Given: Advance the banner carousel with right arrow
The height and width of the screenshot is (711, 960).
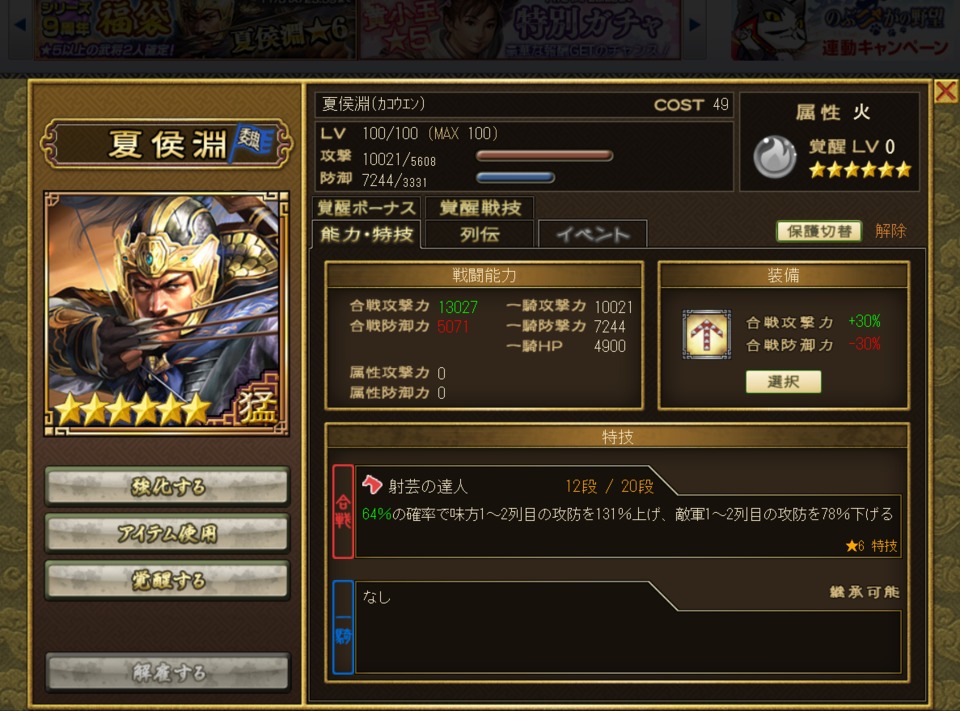Looking at the screenshot, I should (x=694, y=24).
